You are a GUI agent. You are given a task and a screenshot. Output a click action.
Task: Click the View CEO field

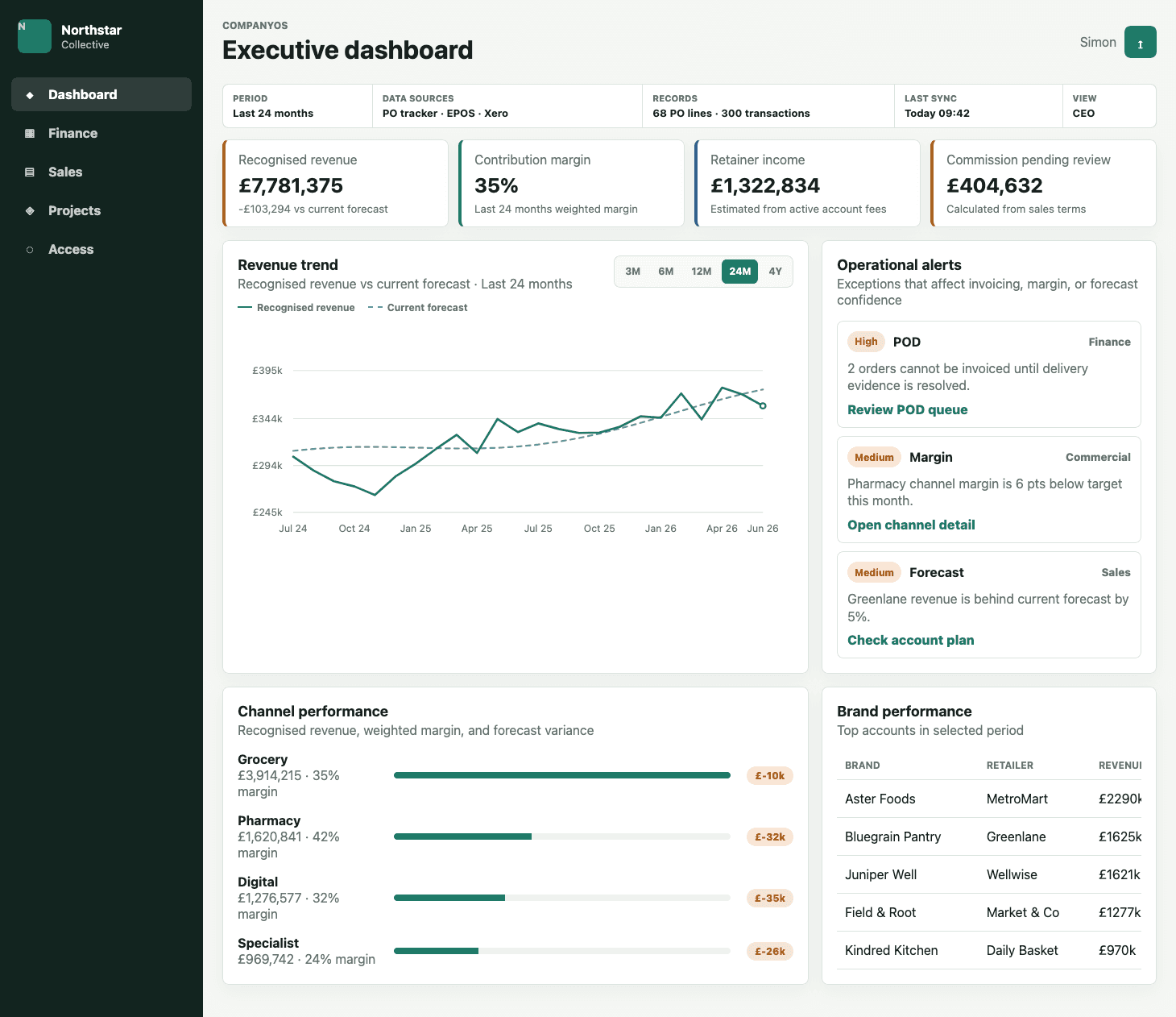[1109, 106]
